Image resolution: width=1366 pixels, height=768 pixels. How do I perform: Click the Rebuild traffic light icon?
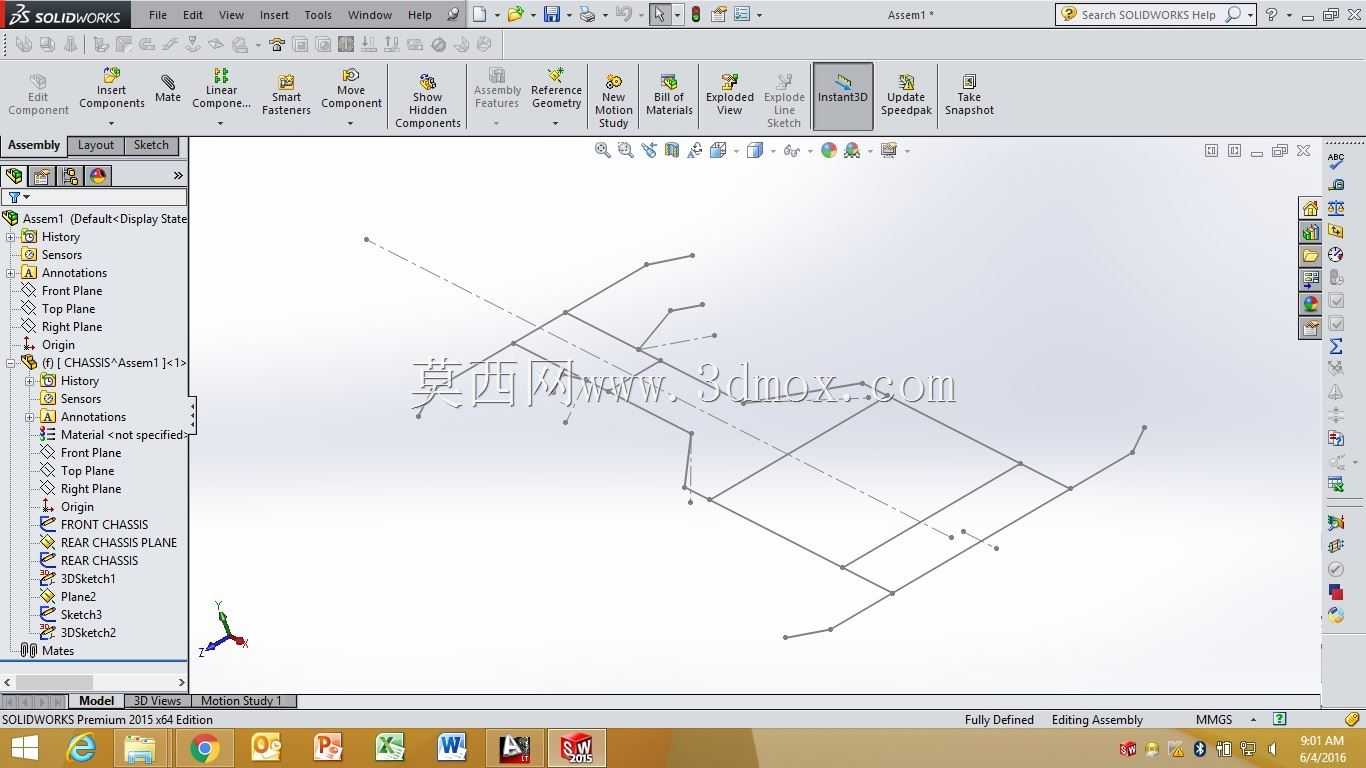click(x=696, y=15)
